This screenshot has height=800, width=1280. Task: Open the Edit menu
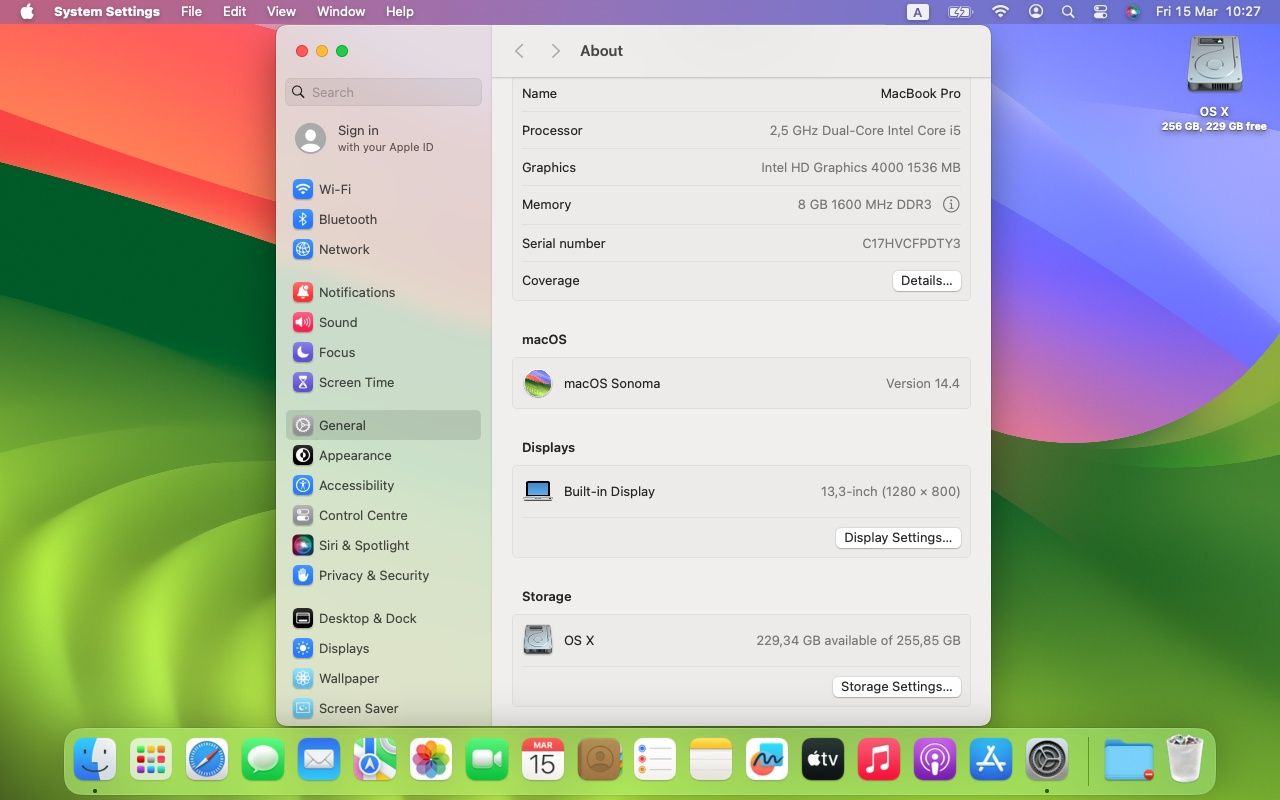[234, 12]
